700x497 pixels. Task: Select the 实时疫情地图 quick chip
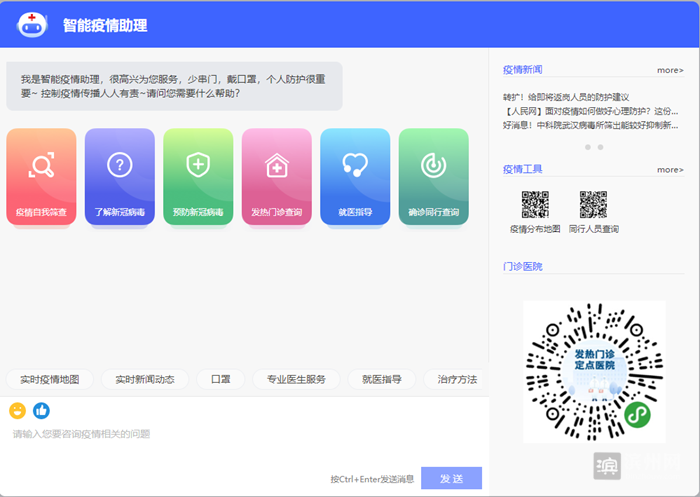click(x=50, y=380)
